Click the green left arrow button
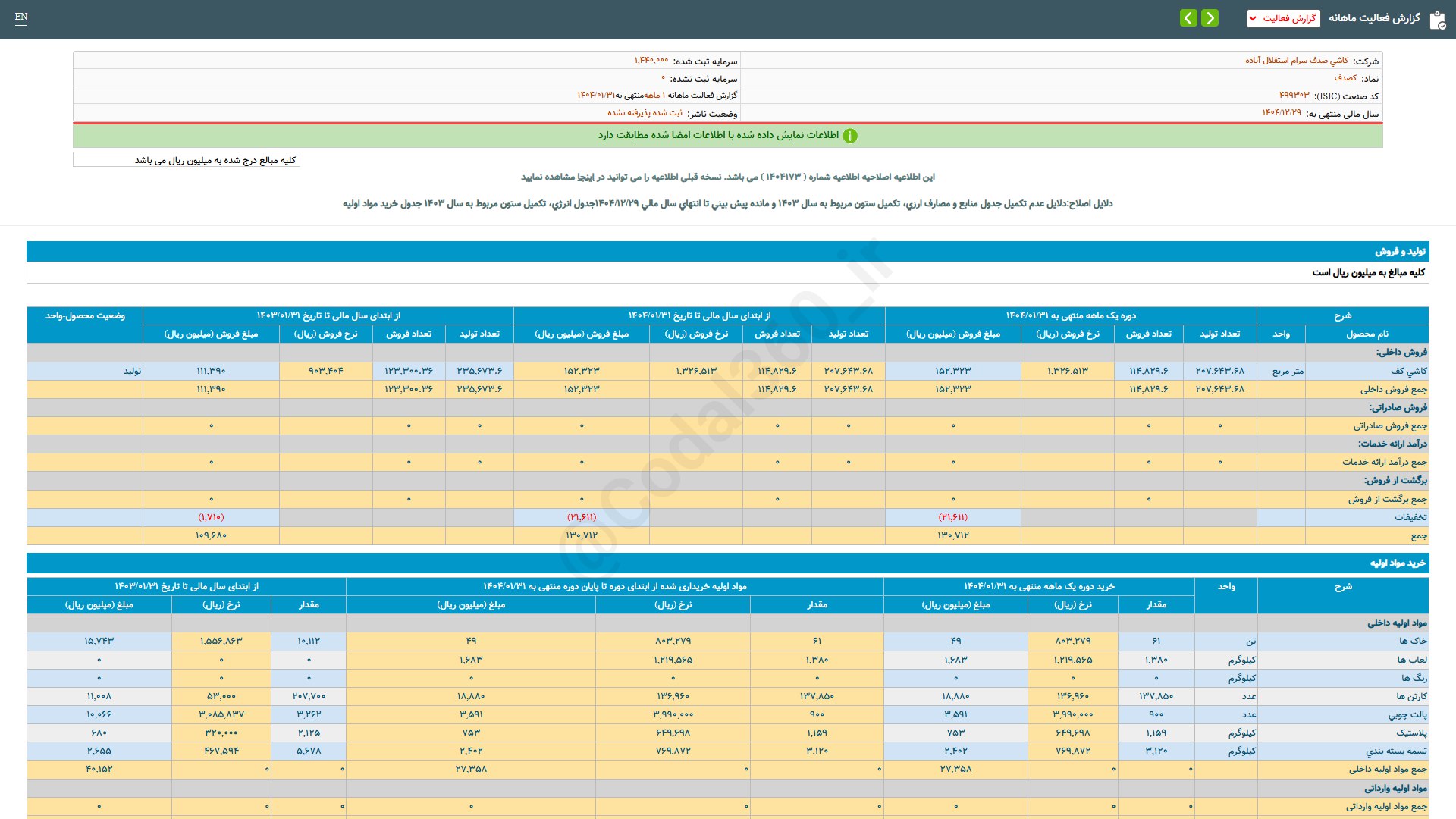The width and height of the screenshot is (1456, 819). point(1188,18)
